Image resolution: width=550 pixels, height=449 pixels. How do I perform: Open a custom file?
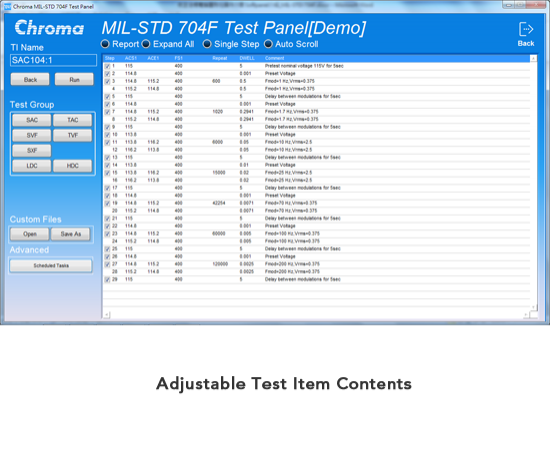coord(30,234)
